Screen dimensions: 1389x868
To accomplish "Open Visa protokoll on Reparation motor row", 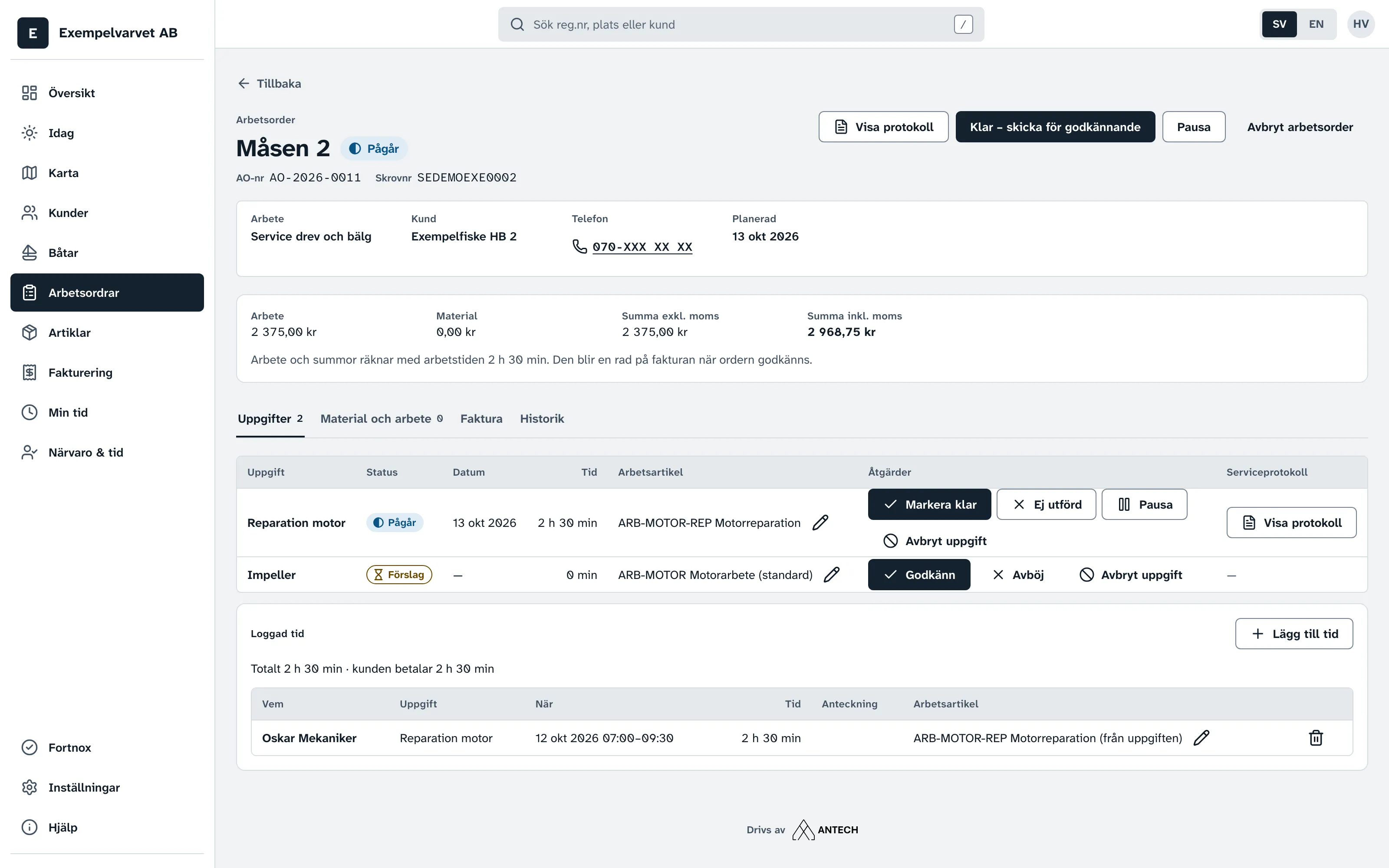I will 1291,523.
